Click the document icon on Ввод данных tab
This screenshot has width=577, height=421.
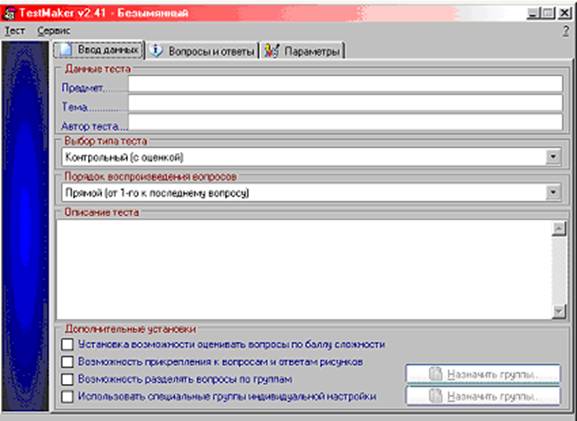tap(66, 50)
